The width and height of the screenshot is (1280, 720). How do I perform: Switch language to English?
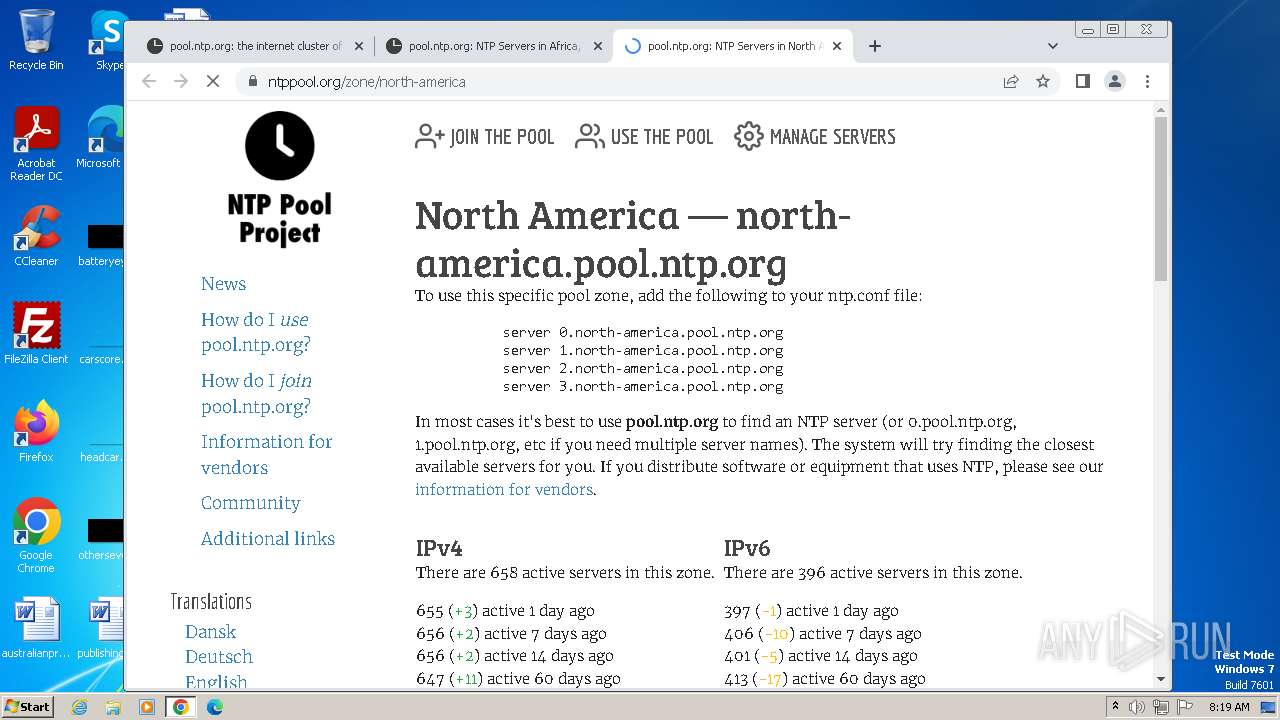[x=216, y=681]
